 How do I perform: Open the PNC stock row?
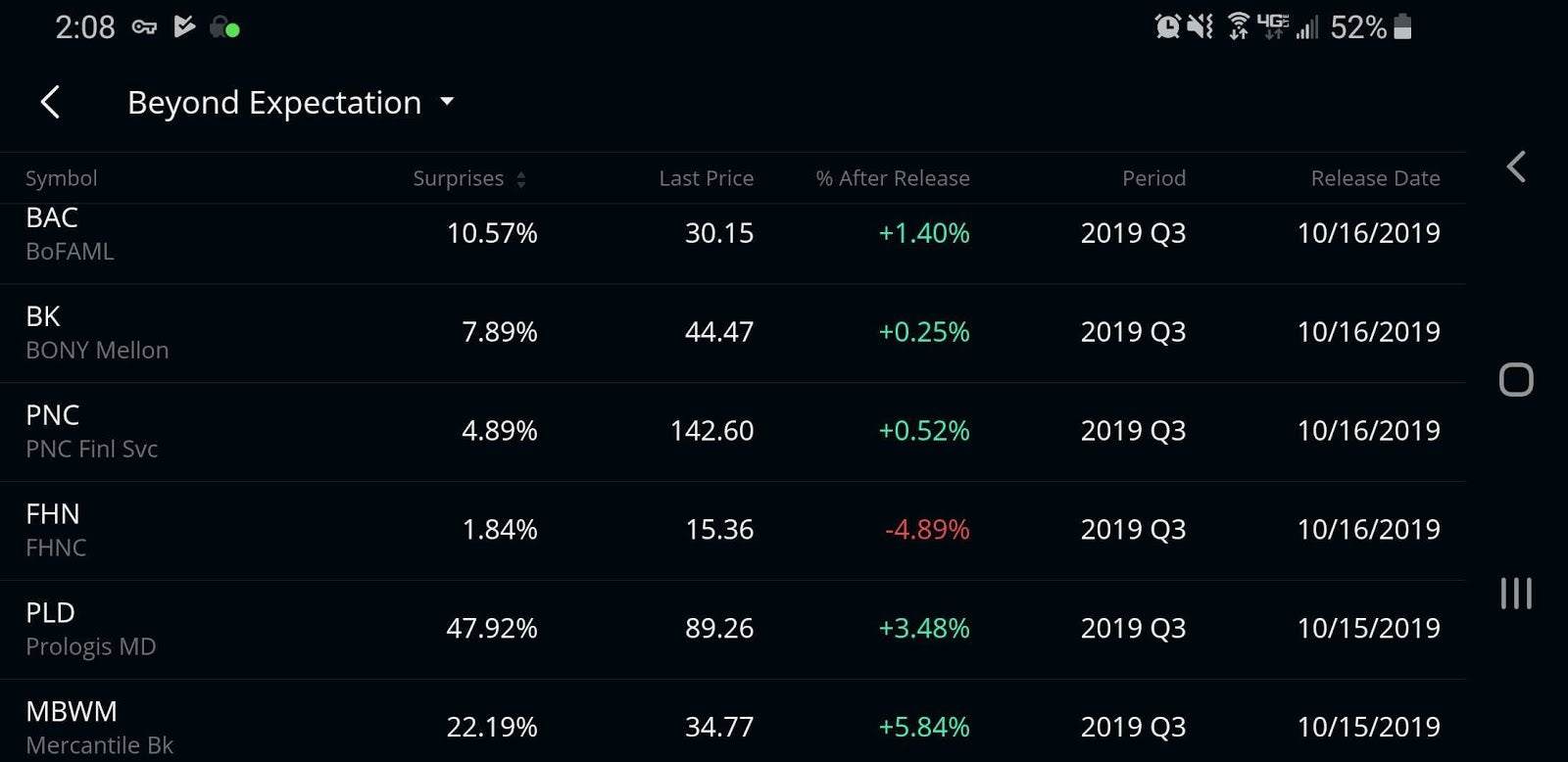click(x=733, y=432)
